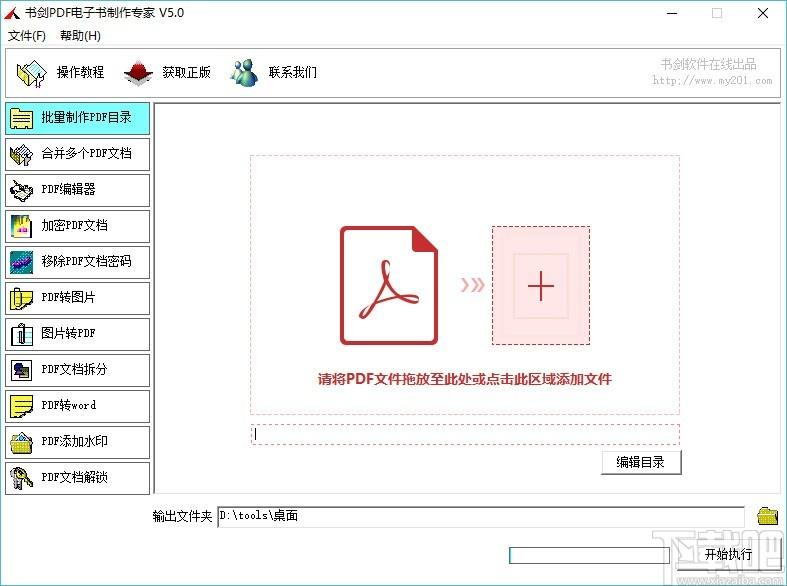The height and width of the screenshot is (586, 787).
Task: Choose 加密PDF文档 in the sidebar
Action: 77,226
